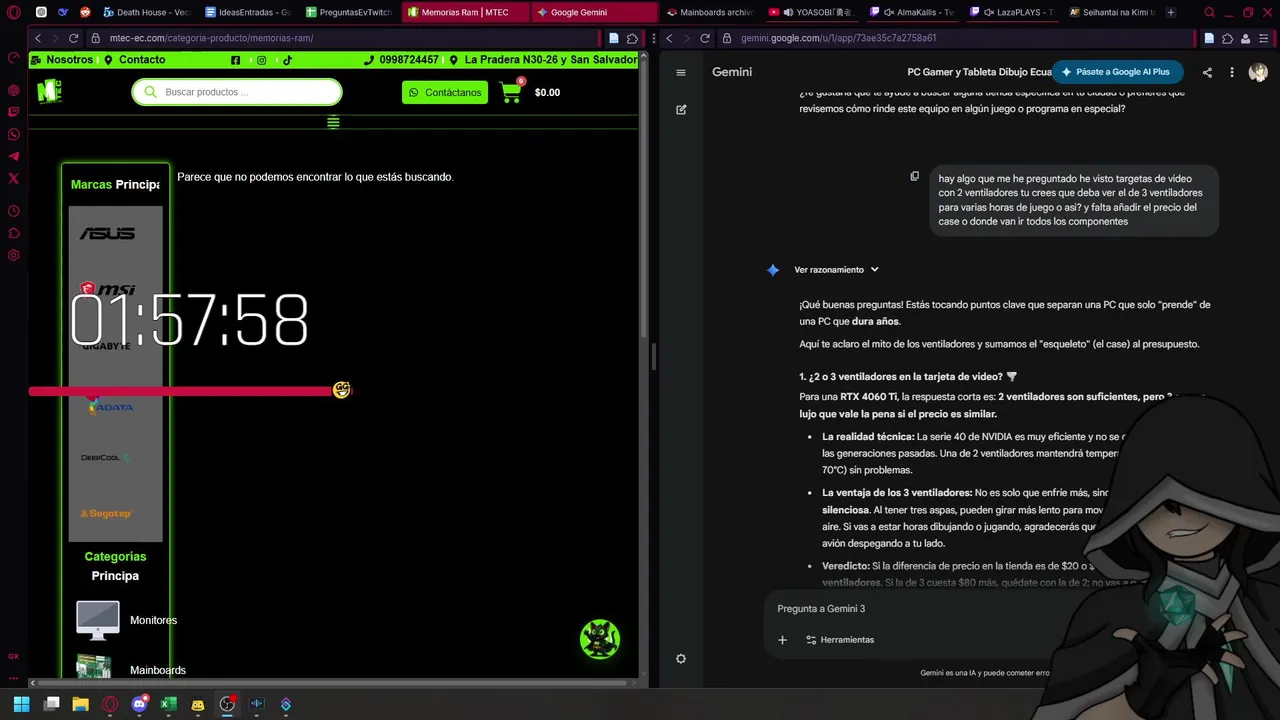Open Discord from the taskbar
Viewport: 1280px width, 720px height.
click(139, 704)
